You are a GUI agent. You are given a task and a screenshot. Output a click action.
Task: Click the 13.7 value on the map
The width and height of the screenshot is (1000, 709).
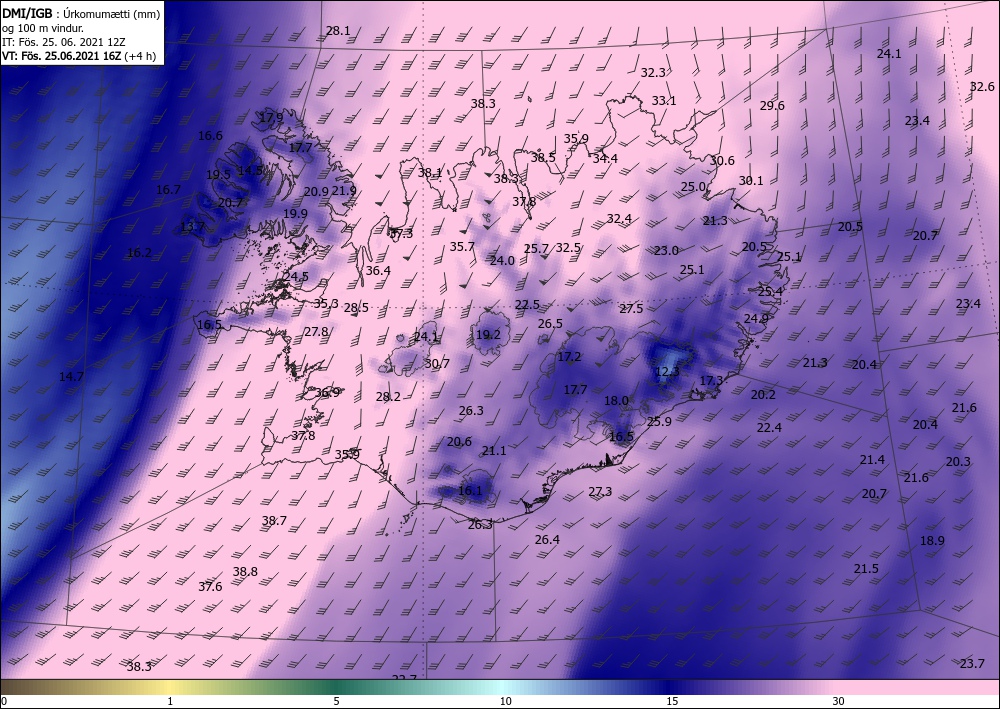tap(192, 226)
